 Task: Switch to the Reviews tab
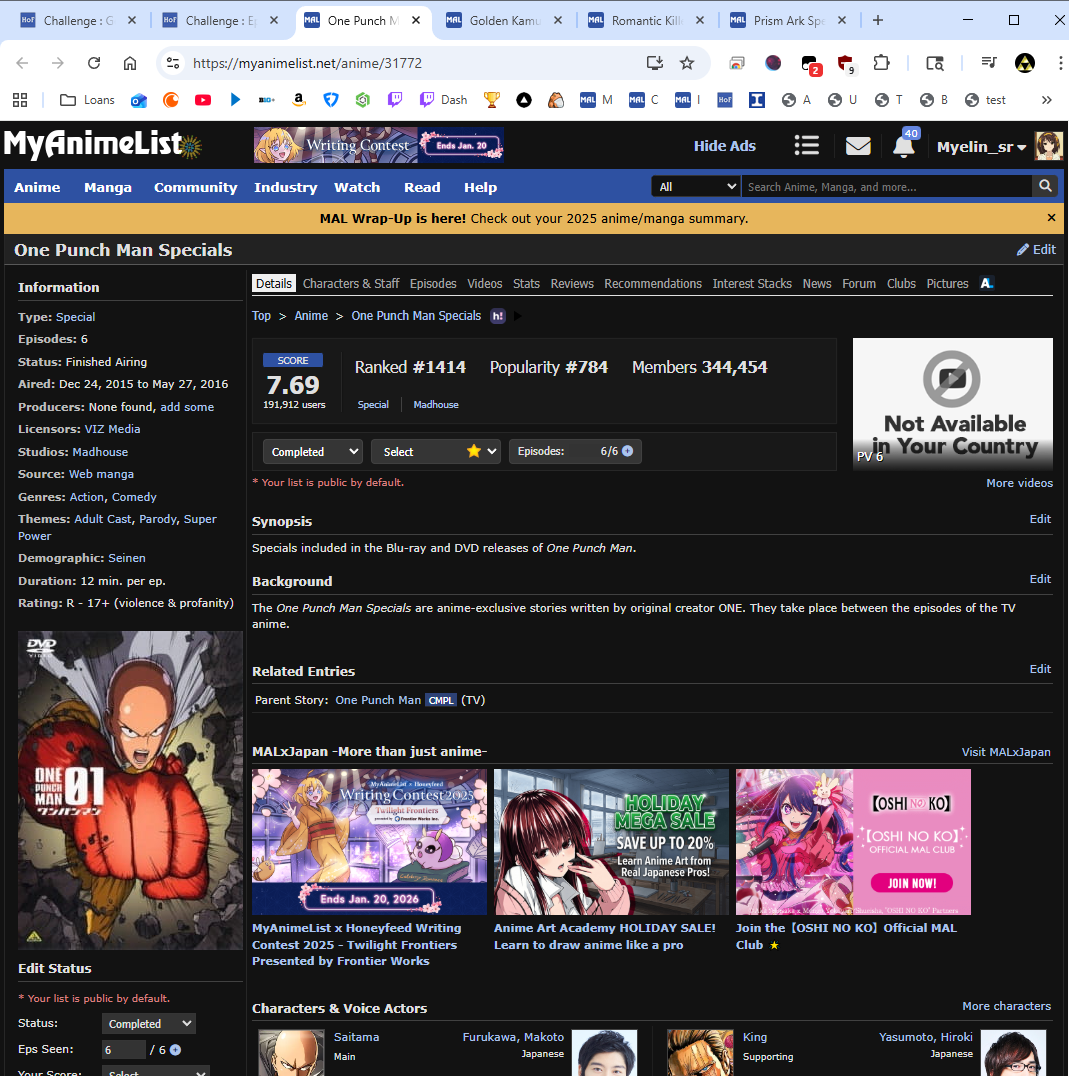click(572, 283)
